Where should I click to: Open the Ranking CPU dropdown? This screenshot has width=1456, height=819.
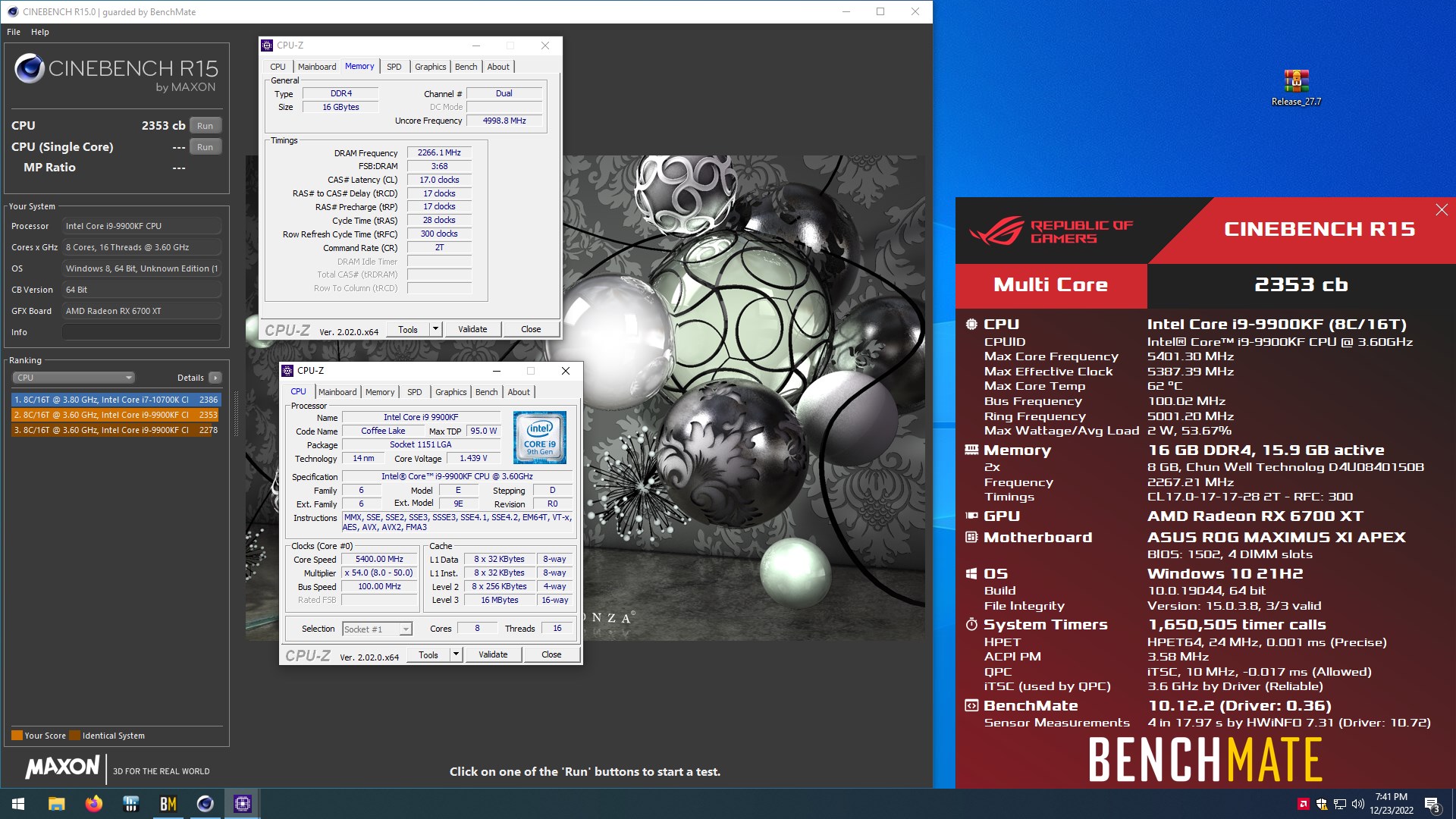tap(74, 378)
